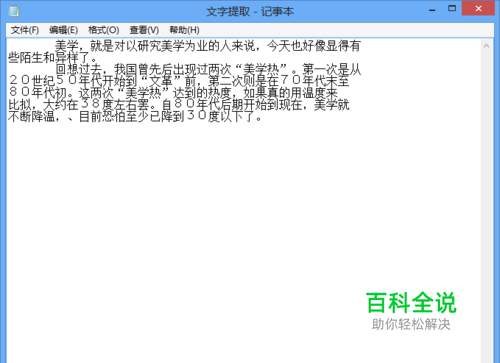Click the line starting with 不断降温
The image size is (500, 363).
click(135, 116)
